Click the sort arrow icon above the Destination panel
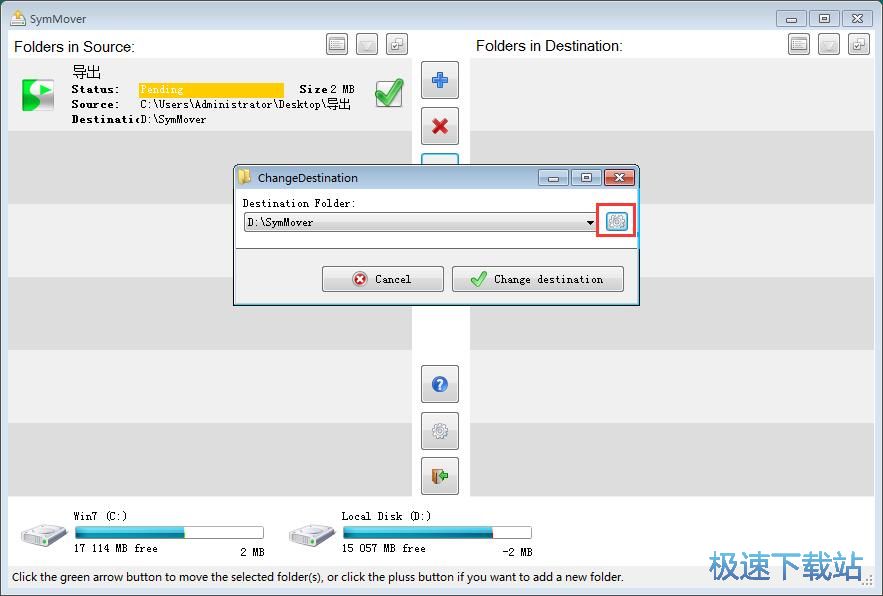883x596 pixels. coord(829,44)
